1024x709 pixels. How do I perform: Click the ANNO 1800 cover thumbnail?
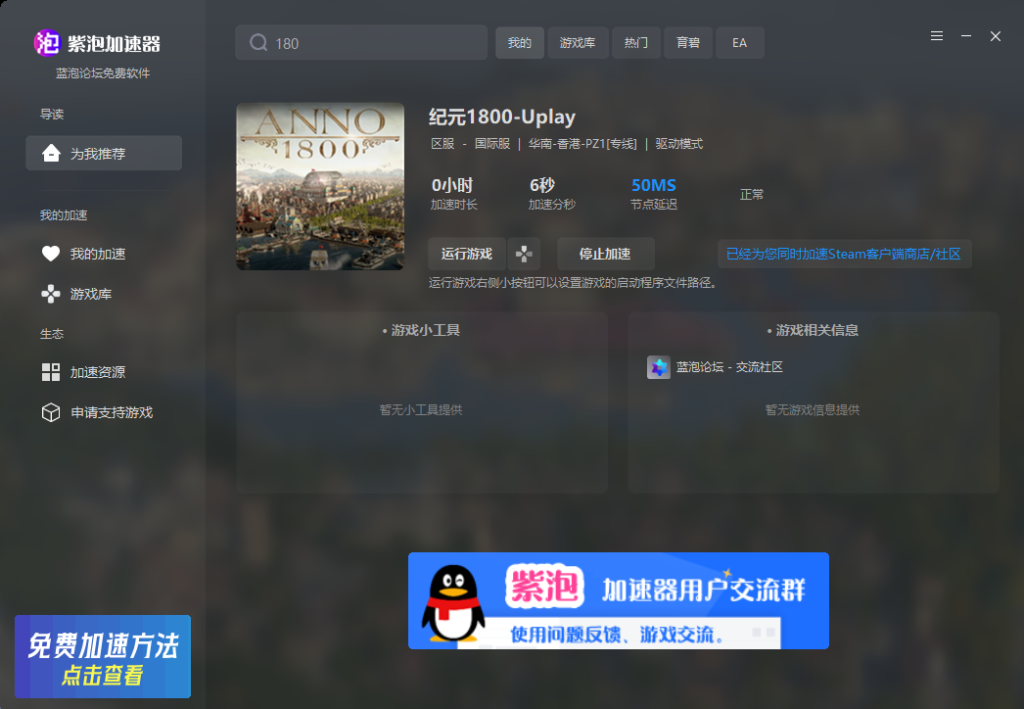(x=320, y=186)
